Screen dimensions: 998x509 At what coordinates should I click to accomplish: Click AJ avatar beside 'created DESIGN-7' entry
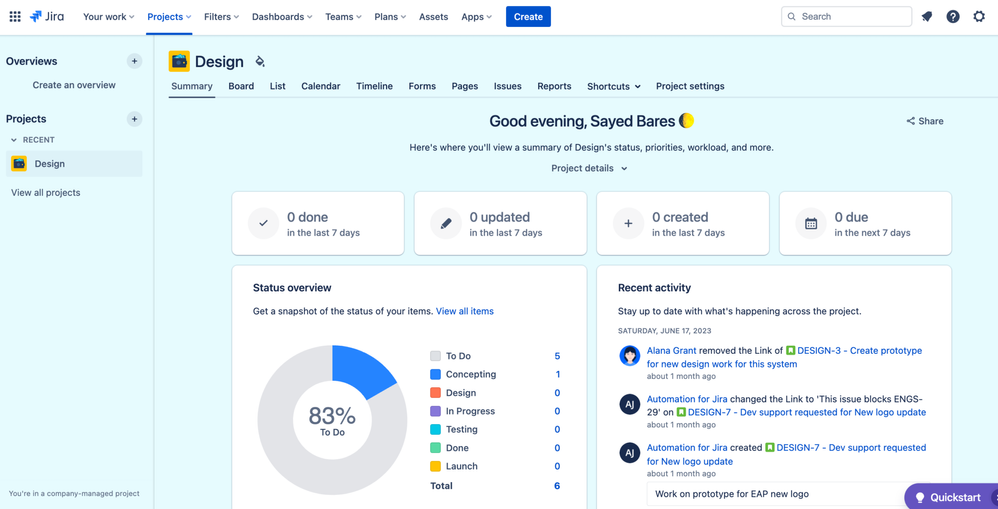(629, 453)
